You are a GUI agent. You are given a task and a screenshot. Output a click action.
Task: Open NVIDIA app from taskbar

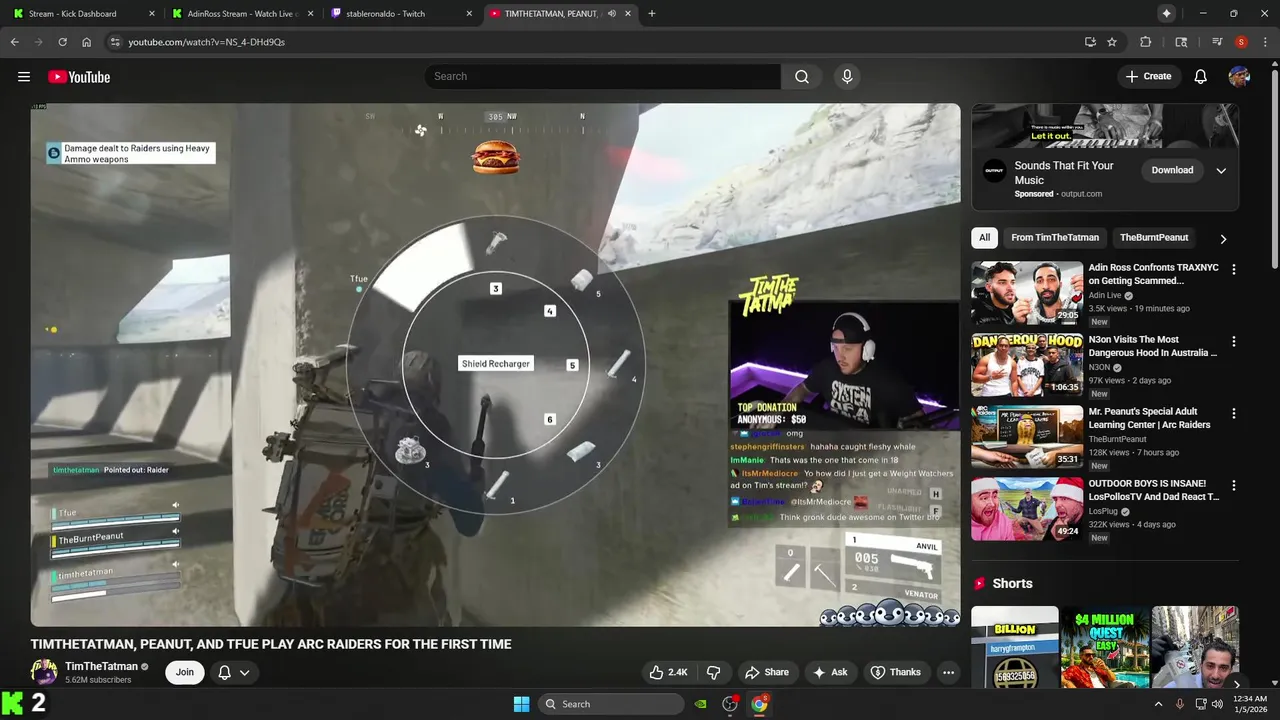coord(701,704)
